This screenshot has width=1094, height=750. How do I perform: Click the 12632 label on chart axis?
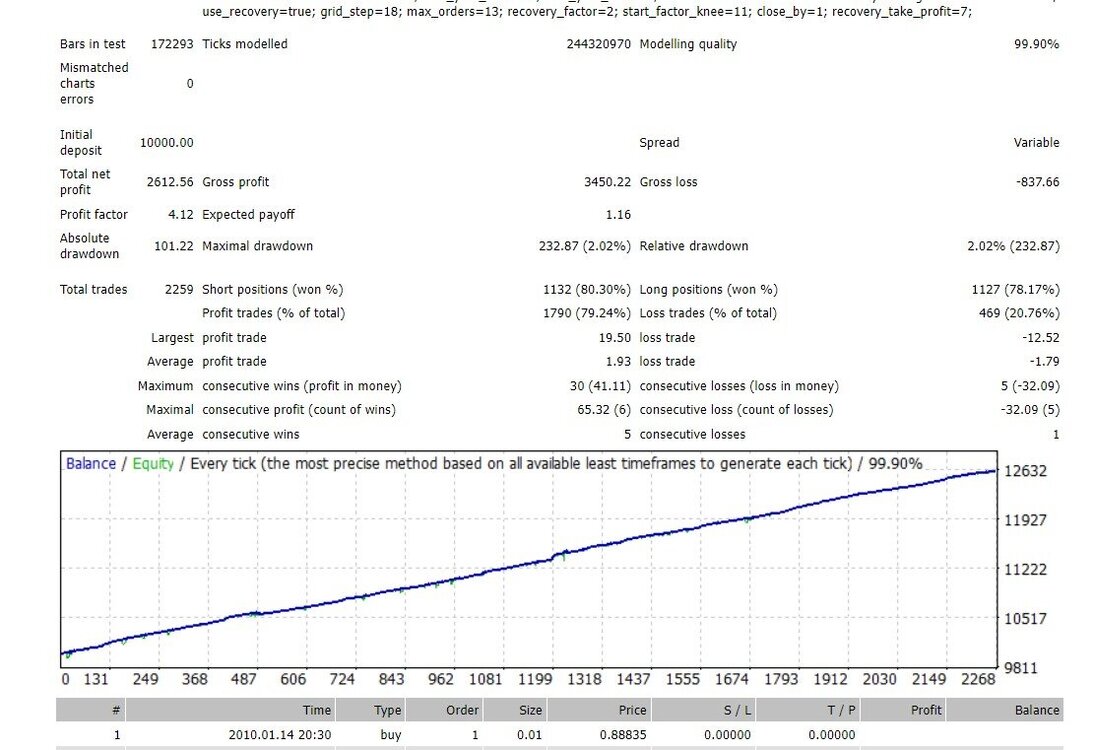pos(1025,471)
